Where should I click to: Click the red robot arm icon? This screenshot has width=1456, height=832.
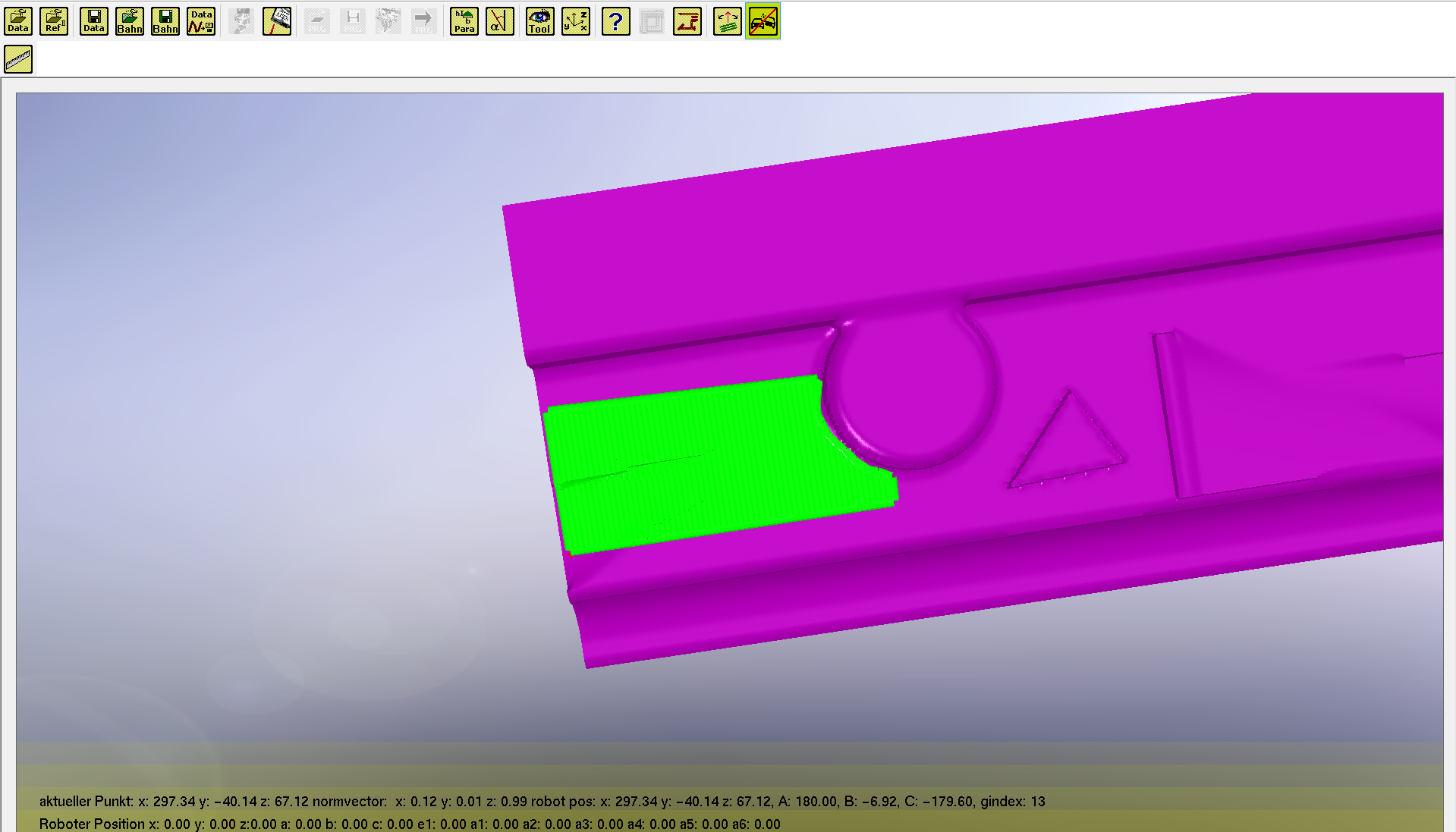click(x=687, y=21)
